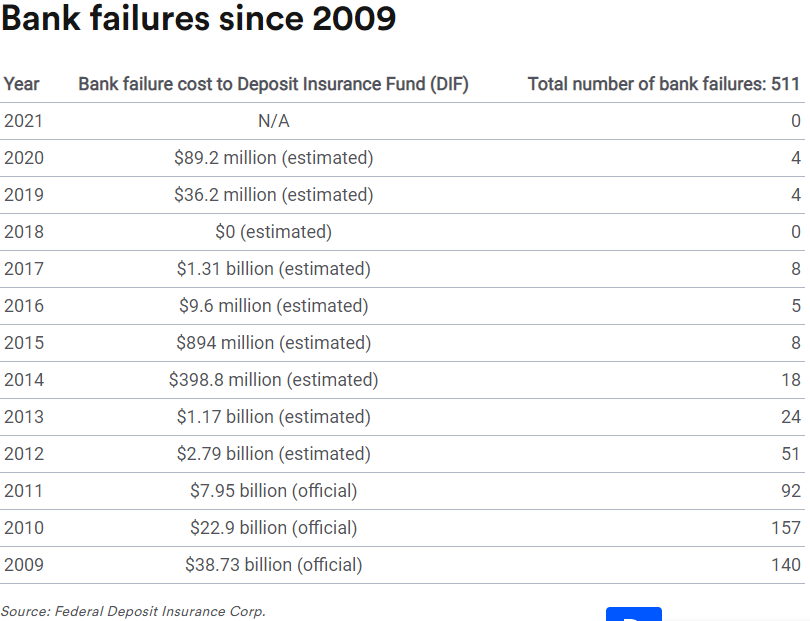810x621 pixels.
Task: Select the 2014 failures count 18
Action: [x=791, y=380]
